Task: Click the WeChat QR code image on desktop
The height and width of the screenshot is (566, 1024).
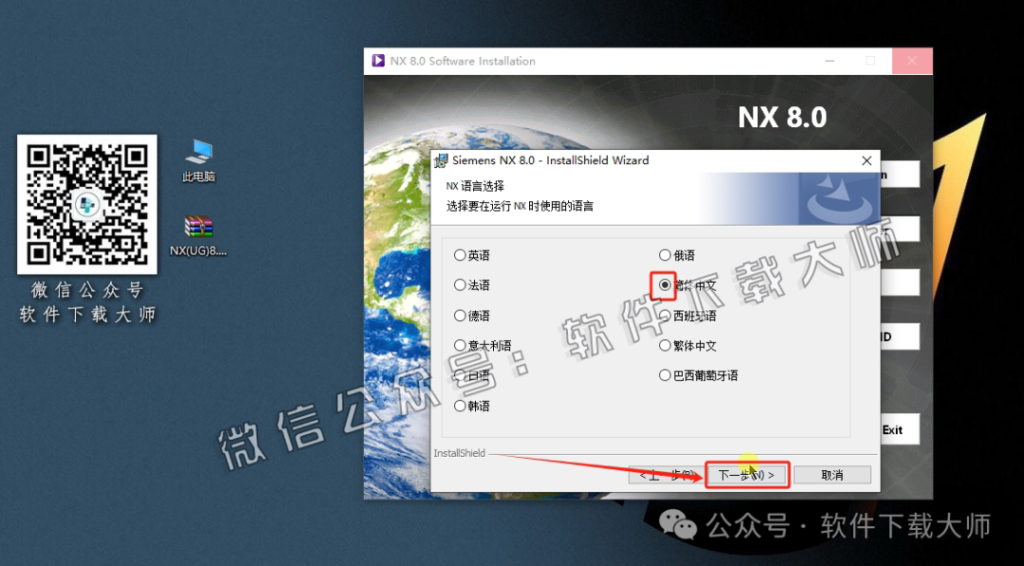Action: coord(87,204)
